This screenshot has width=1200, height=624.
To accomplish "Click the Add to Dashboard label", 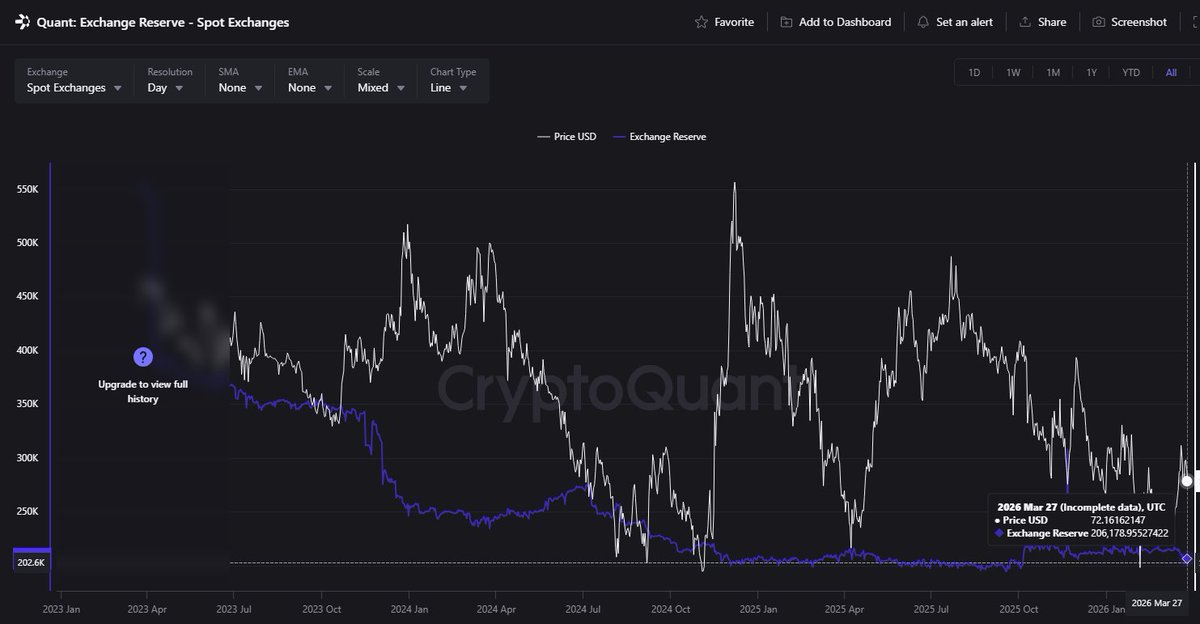I will (845, 22).
